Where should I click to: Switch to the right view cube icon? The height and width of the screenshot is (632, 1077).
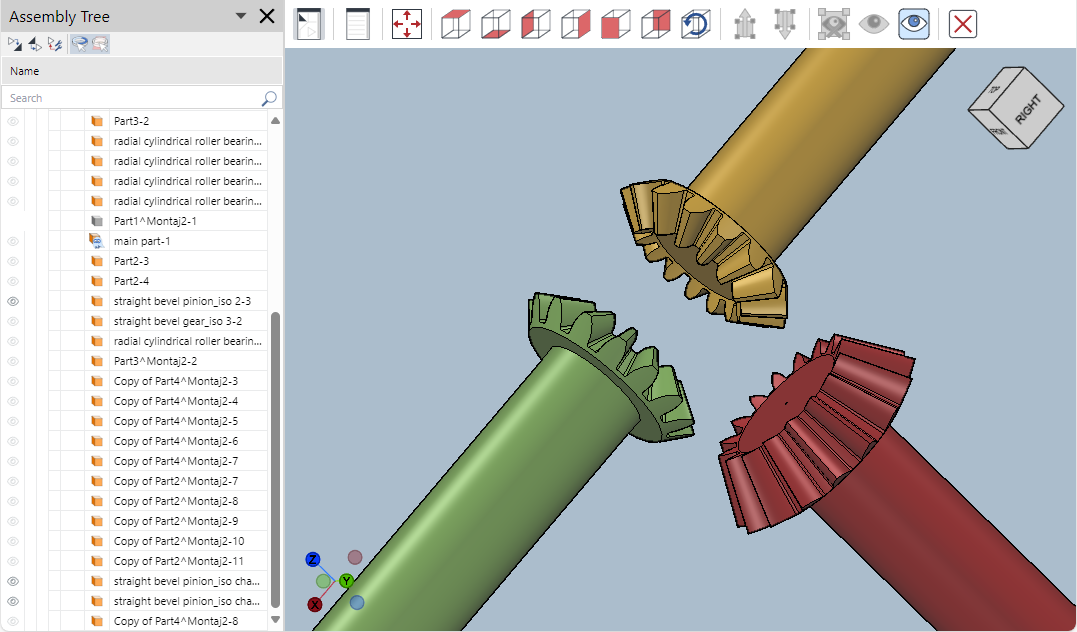click(576, 24)
